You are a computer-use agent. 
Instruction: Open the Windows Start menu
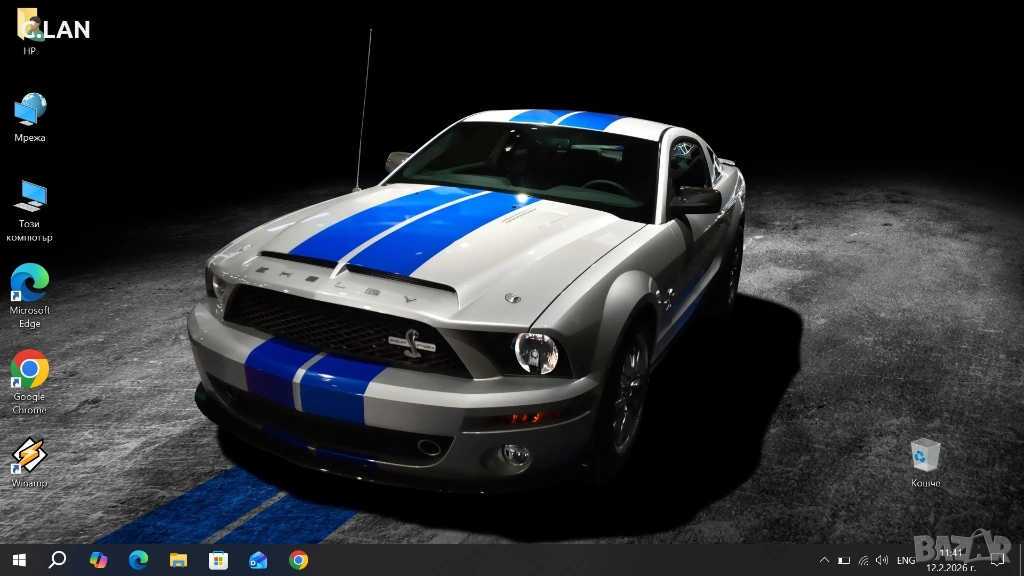pos(19,560)
